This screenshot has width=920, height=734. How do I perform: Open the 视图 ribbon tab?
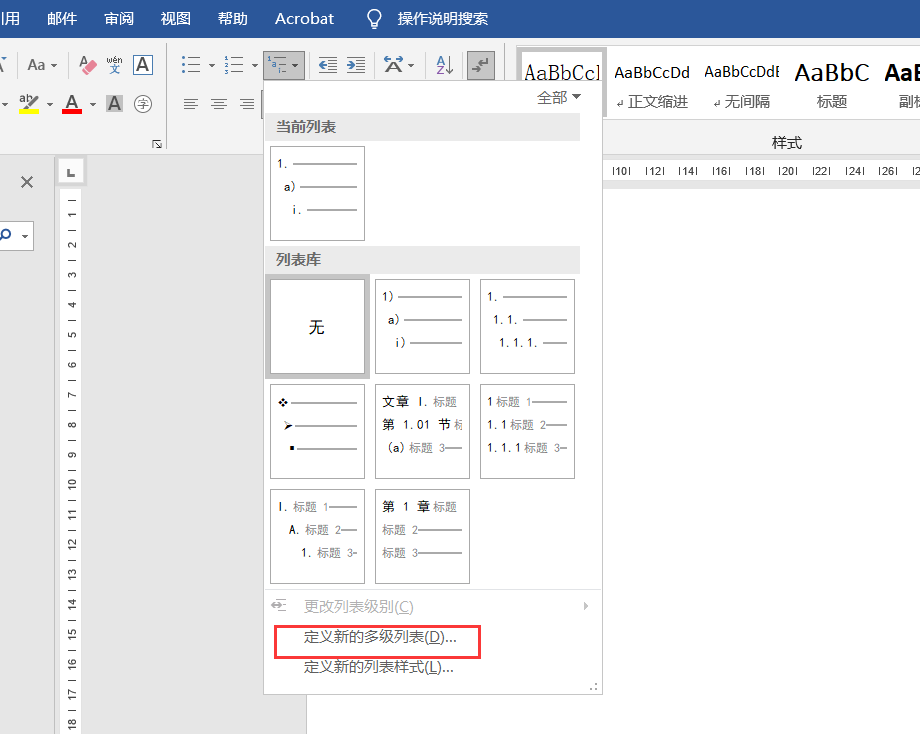176,19
